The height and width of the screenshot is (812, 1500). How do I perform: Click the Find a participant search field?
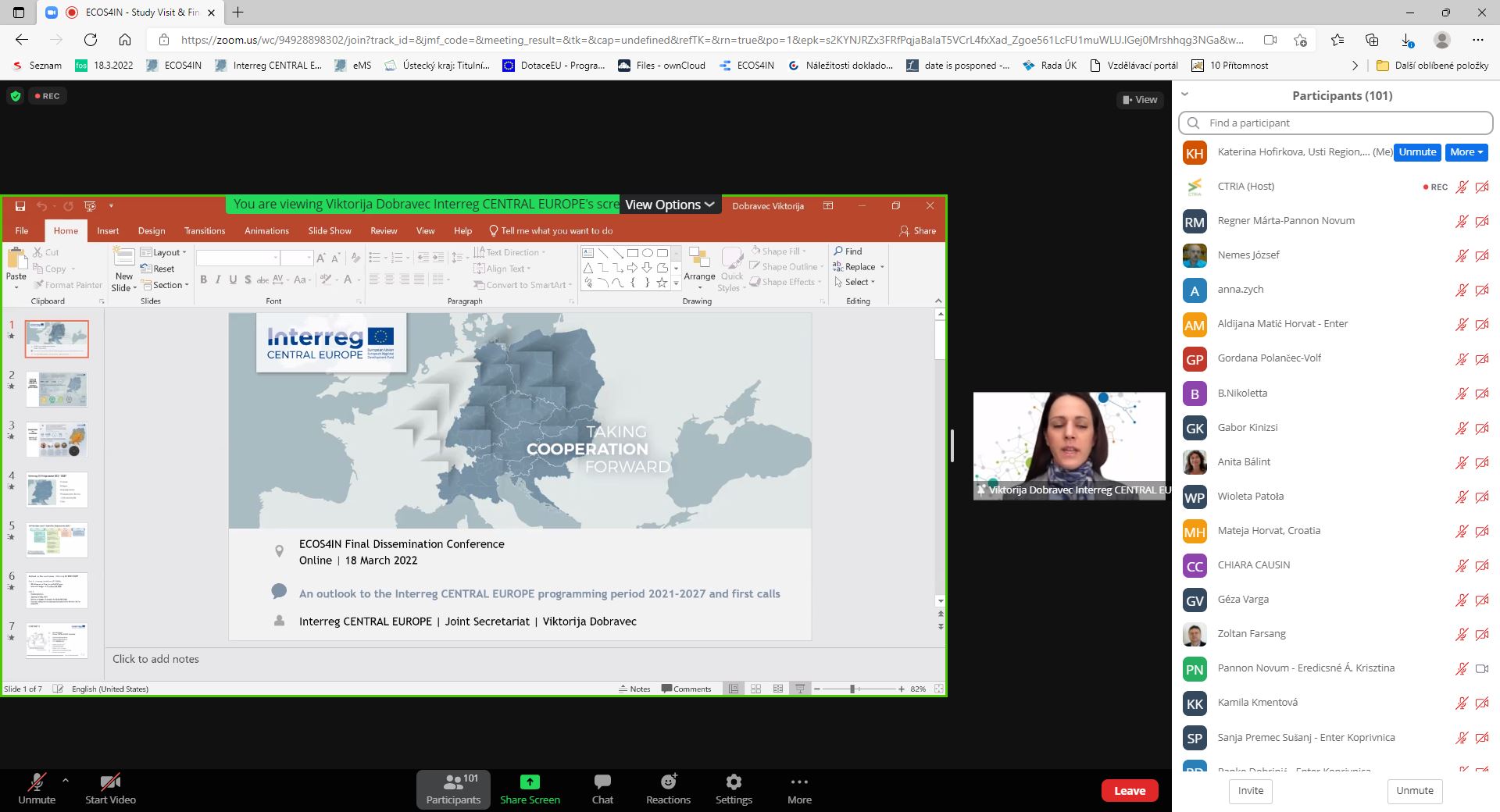(x=1336, y=123)
